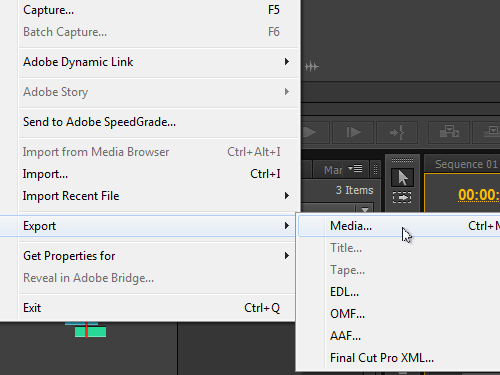This screenshot has height=375, width=500.
Task: Expand arrow next to Adobe Dynamic Link
Action: (287, 62)
